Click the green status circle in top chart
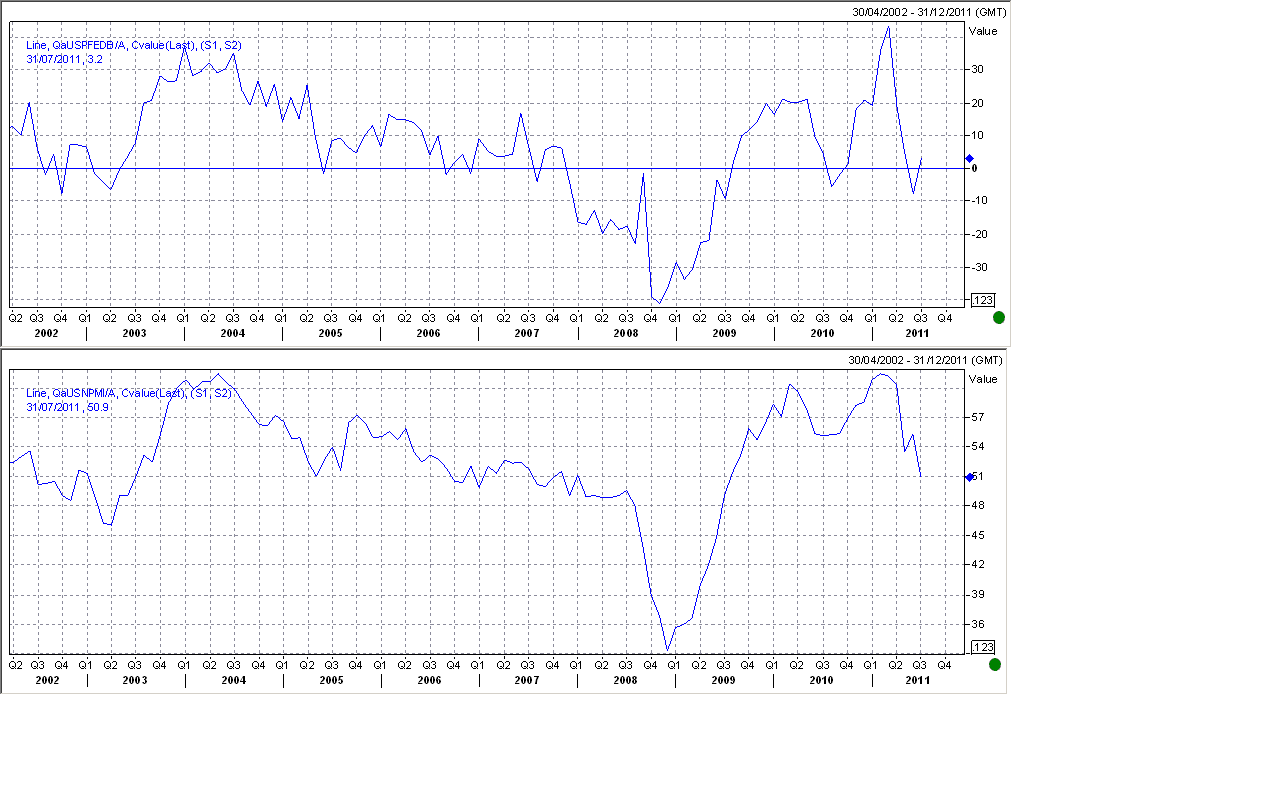The width and height of the screenshot is (1267, 798). coord(998,317)
